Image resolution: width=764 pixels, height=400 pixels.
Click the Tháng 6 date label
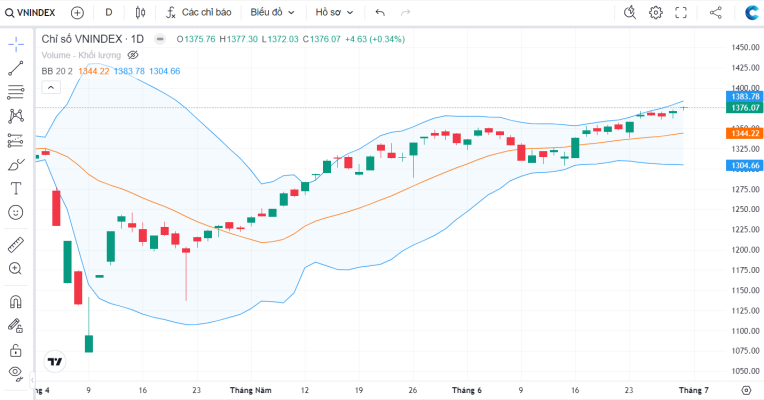click(x=466, y=390)
